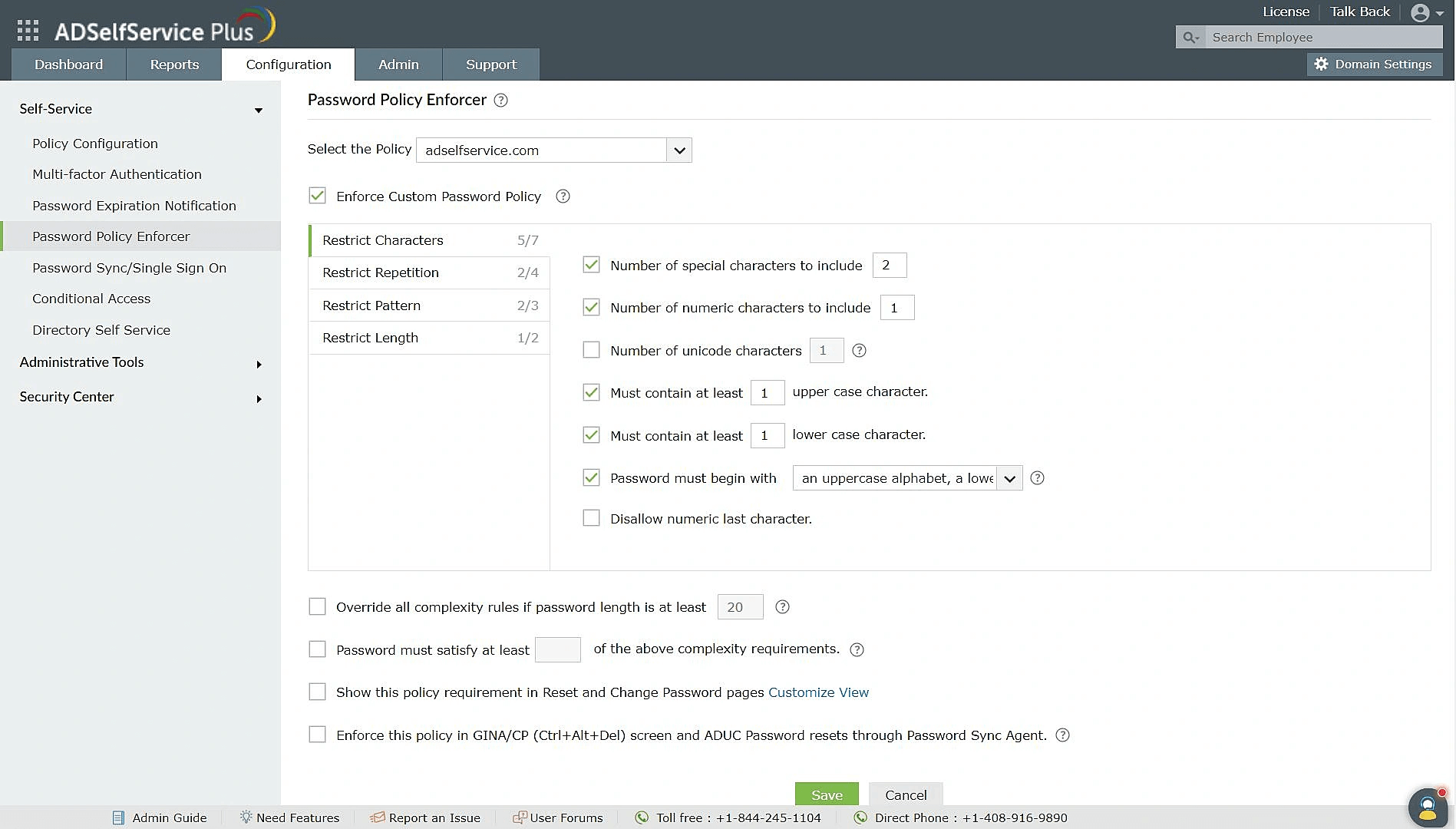Click the Report an Issue icon in footer
Viewport: 1456px width, 829px height.
(377, 817)
